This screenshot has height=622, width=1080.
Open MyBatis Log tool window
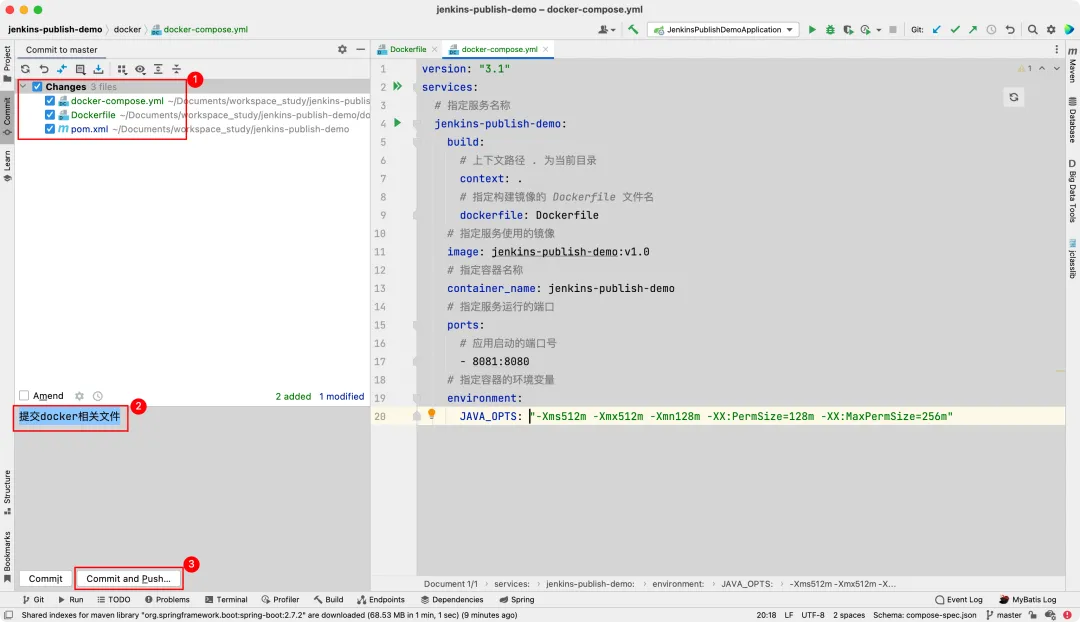click(1028, 600)
